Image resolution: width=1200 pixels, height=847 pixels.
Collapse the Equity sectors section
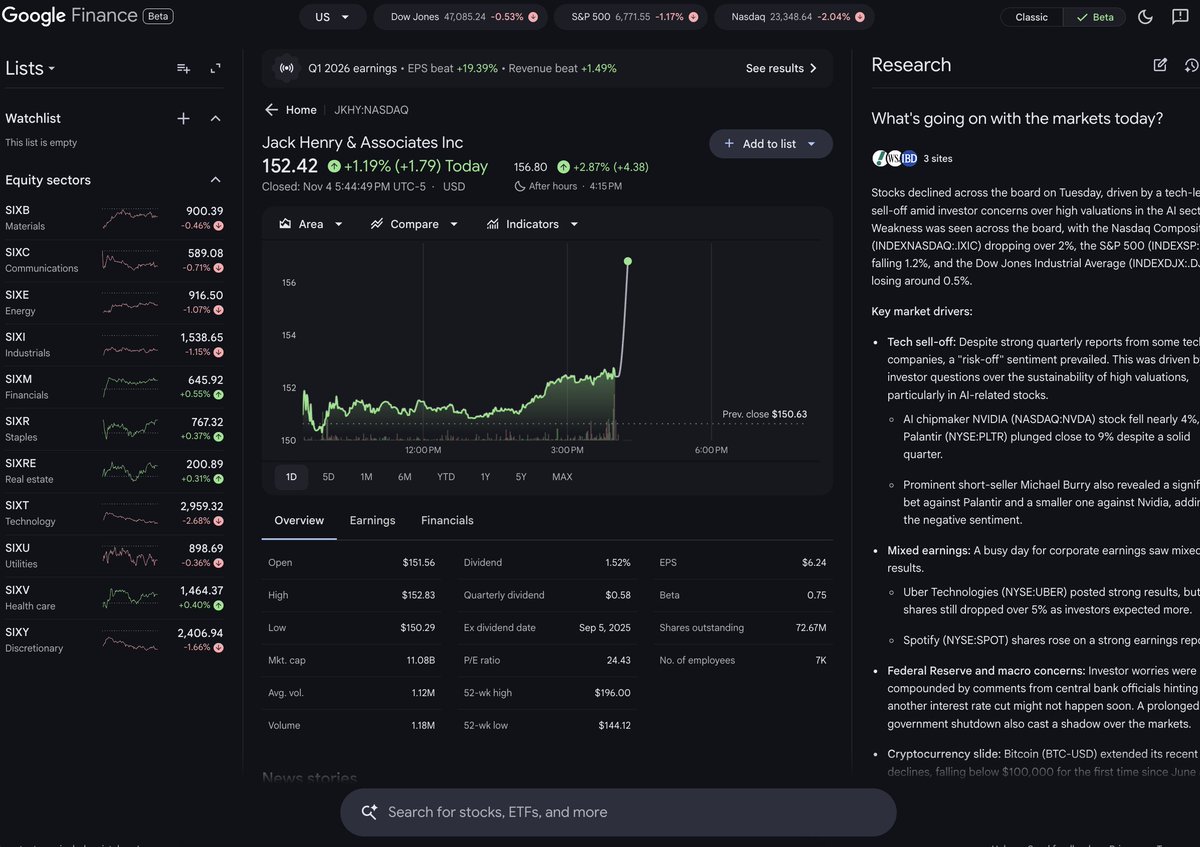click(215, 180)
